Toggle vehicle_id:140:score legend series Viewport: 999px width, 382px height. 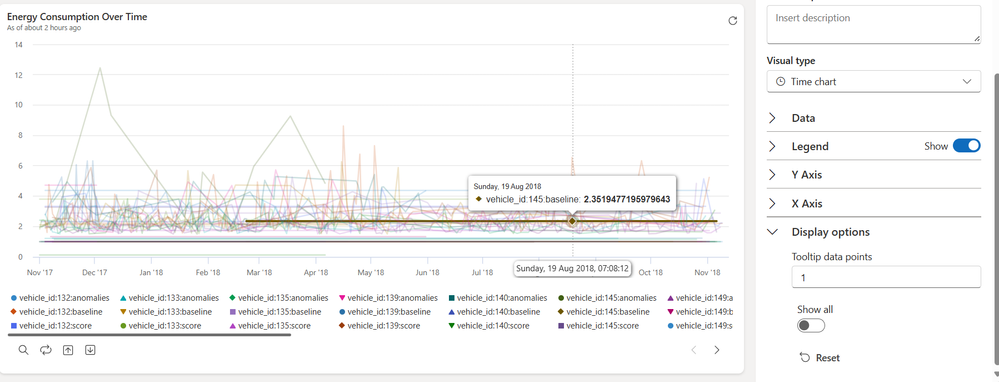489,326
